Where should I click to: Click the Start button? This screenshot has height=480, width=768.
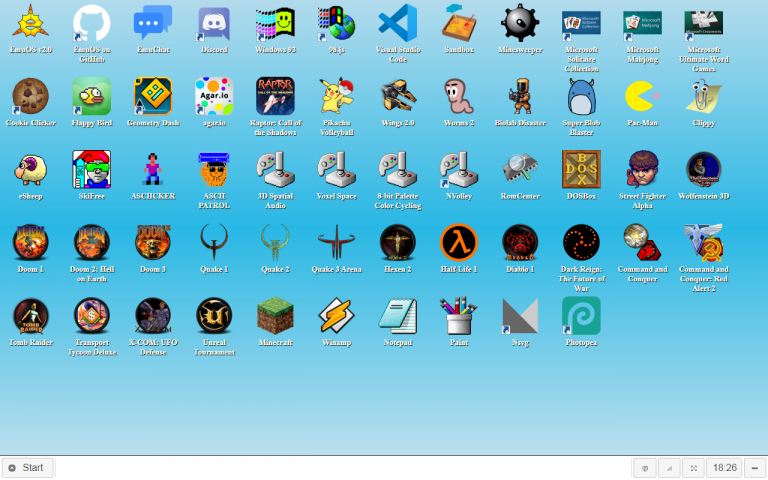[27, 468]
